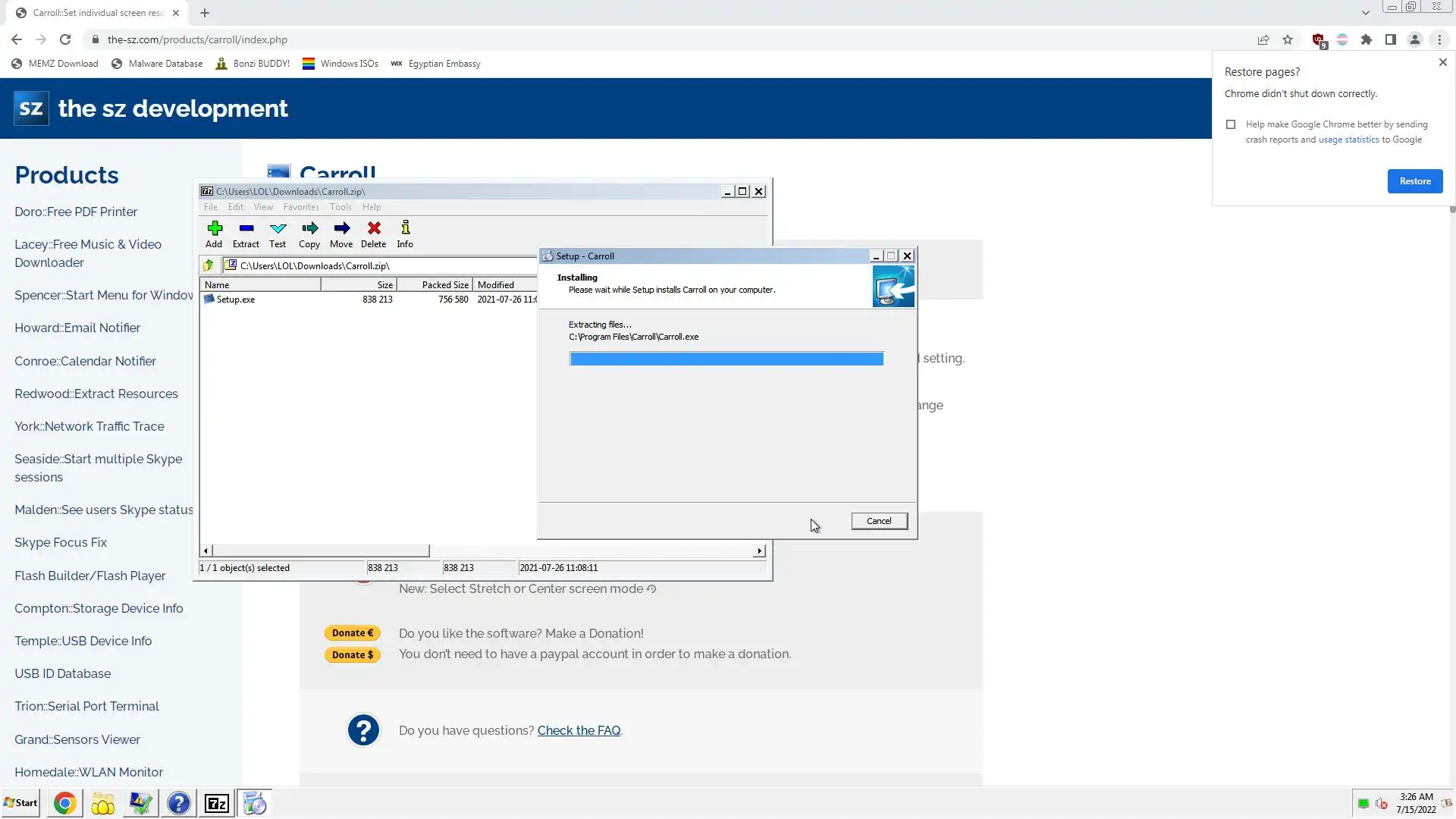
Task: Expand Chrome tab search chevron
Action: (x=1365, y=12)
